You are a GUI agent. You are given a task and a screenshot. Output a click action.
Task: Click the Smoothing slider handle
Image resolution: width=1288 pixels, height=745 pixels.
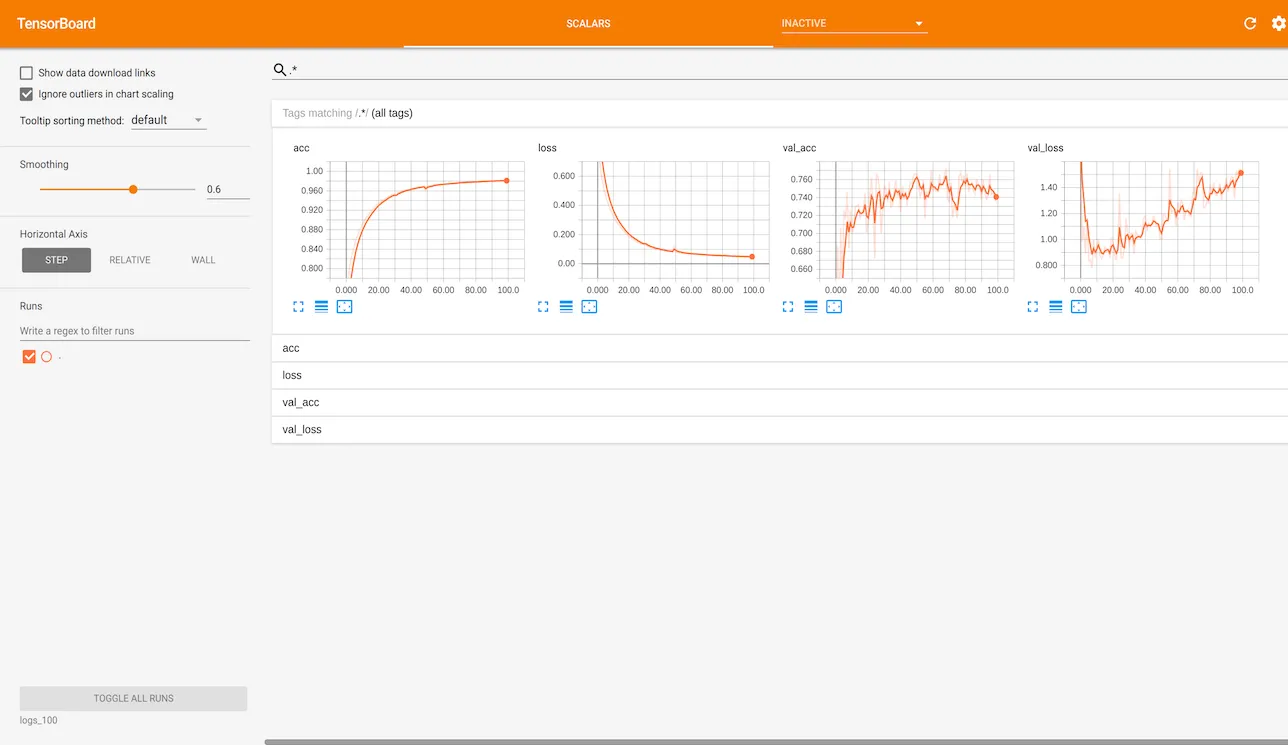133,189
